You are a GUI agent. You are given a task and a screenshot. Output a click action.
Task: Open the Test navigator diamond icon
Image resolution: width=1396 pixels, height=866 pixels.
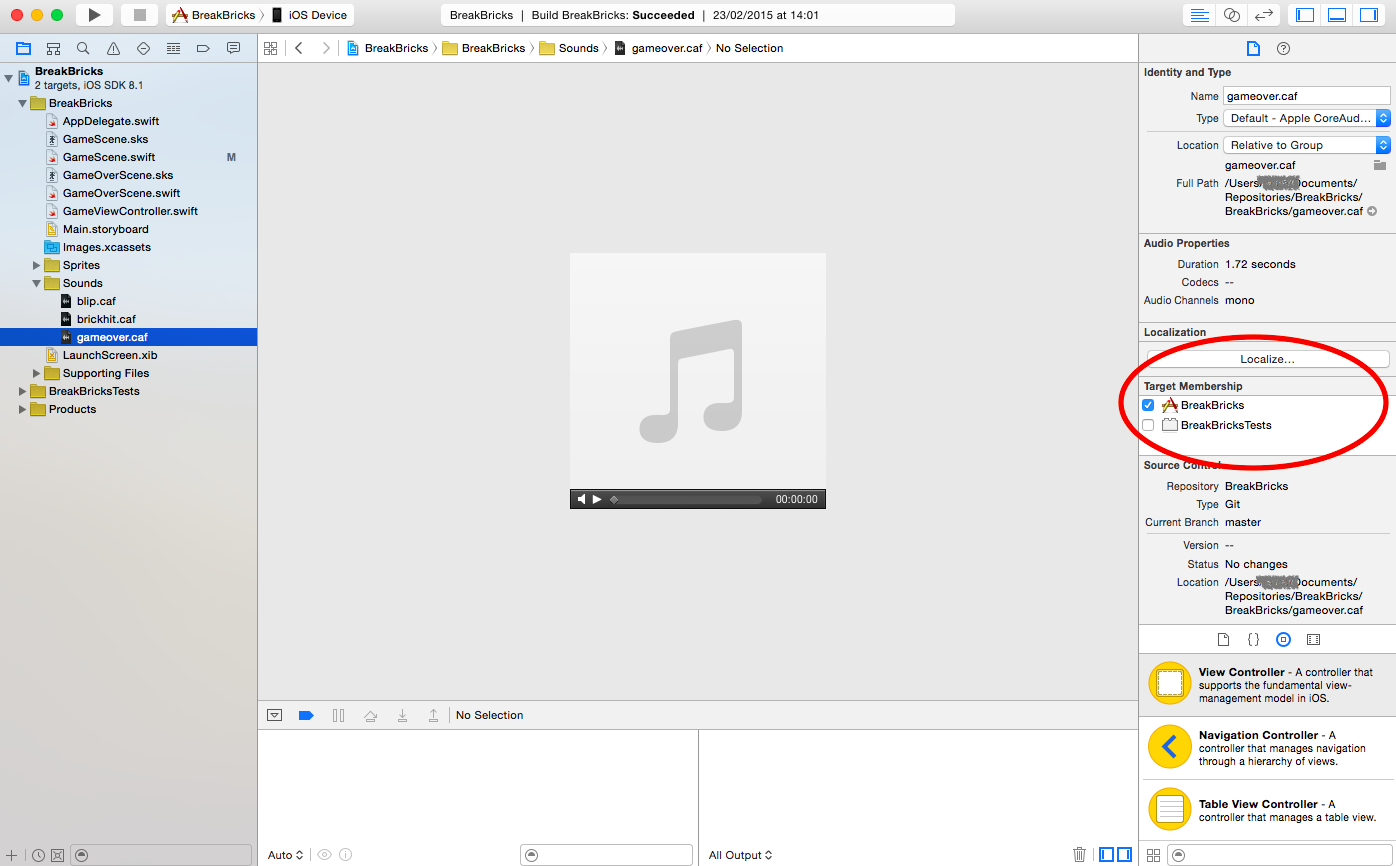pos(143,48)
